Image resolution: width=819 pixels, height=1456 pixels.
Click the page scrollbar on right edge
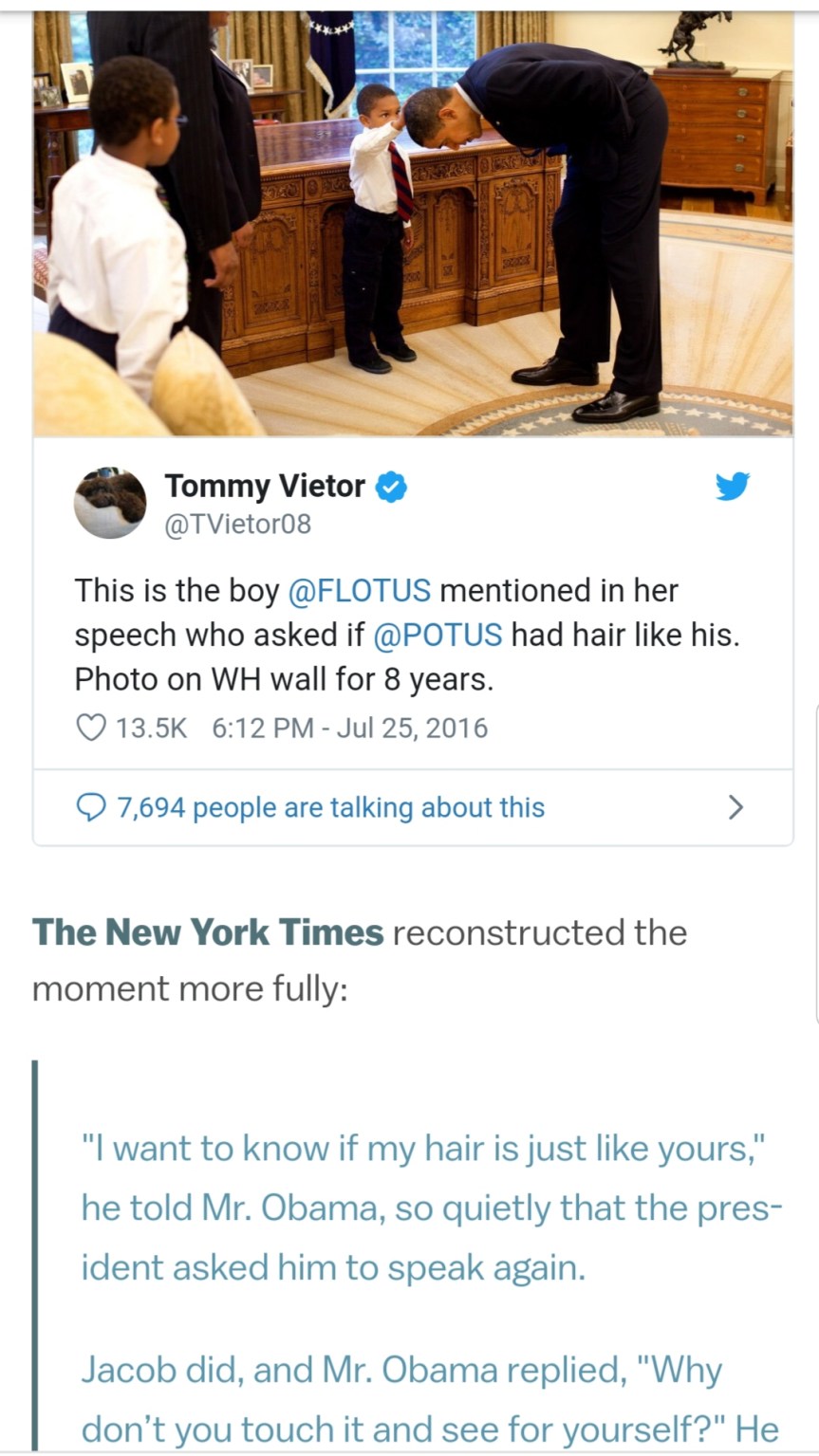coord(815,863)
